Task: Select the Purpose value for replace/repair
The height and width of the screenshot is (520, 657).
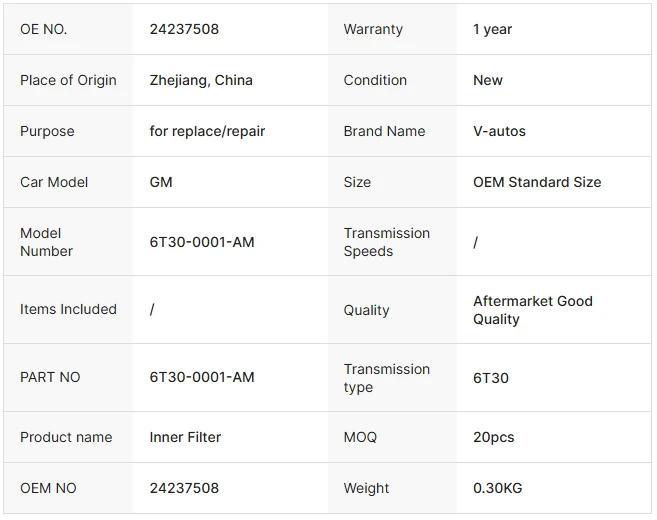Action: (x=207, y=132)
